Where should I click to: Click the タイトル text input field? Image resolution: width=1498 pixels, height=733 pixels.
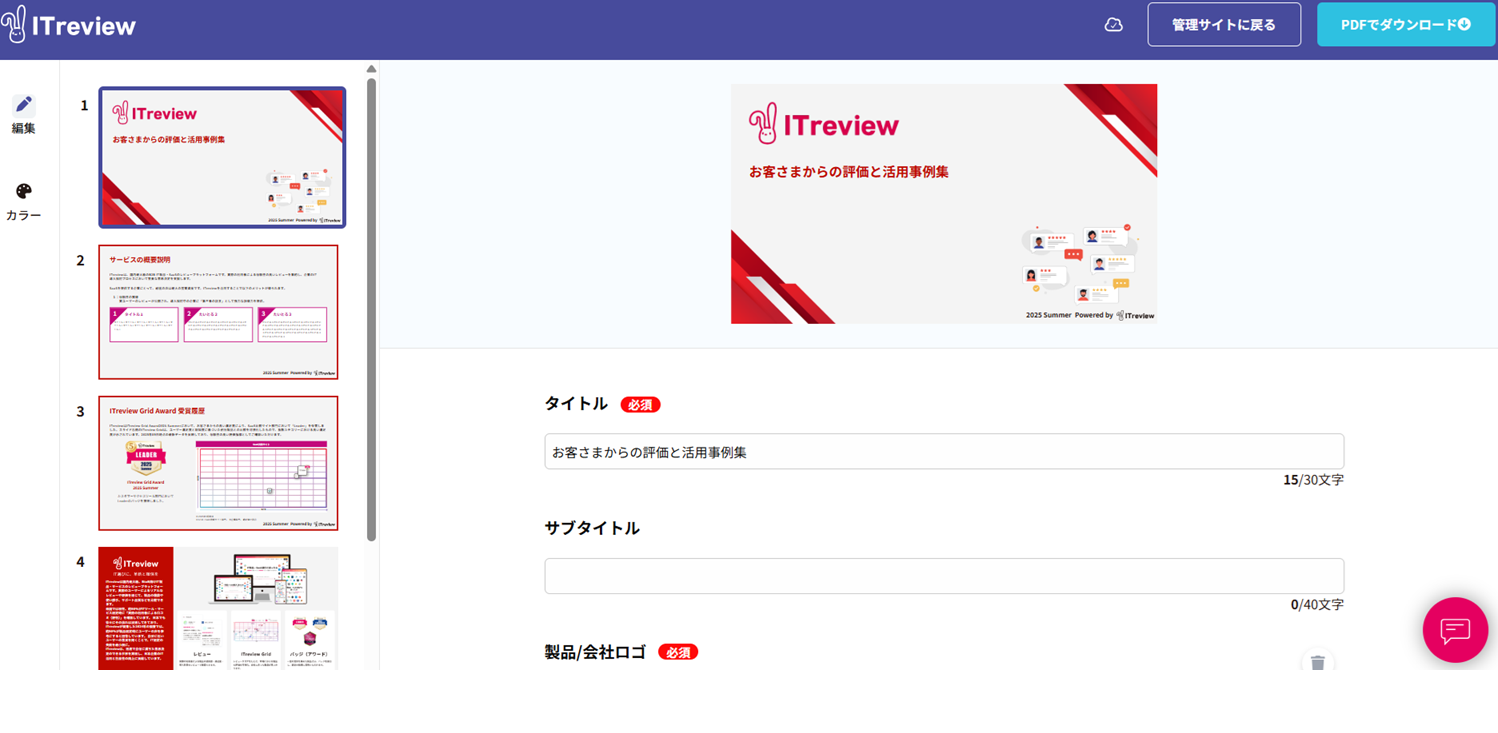click(944, 452)
